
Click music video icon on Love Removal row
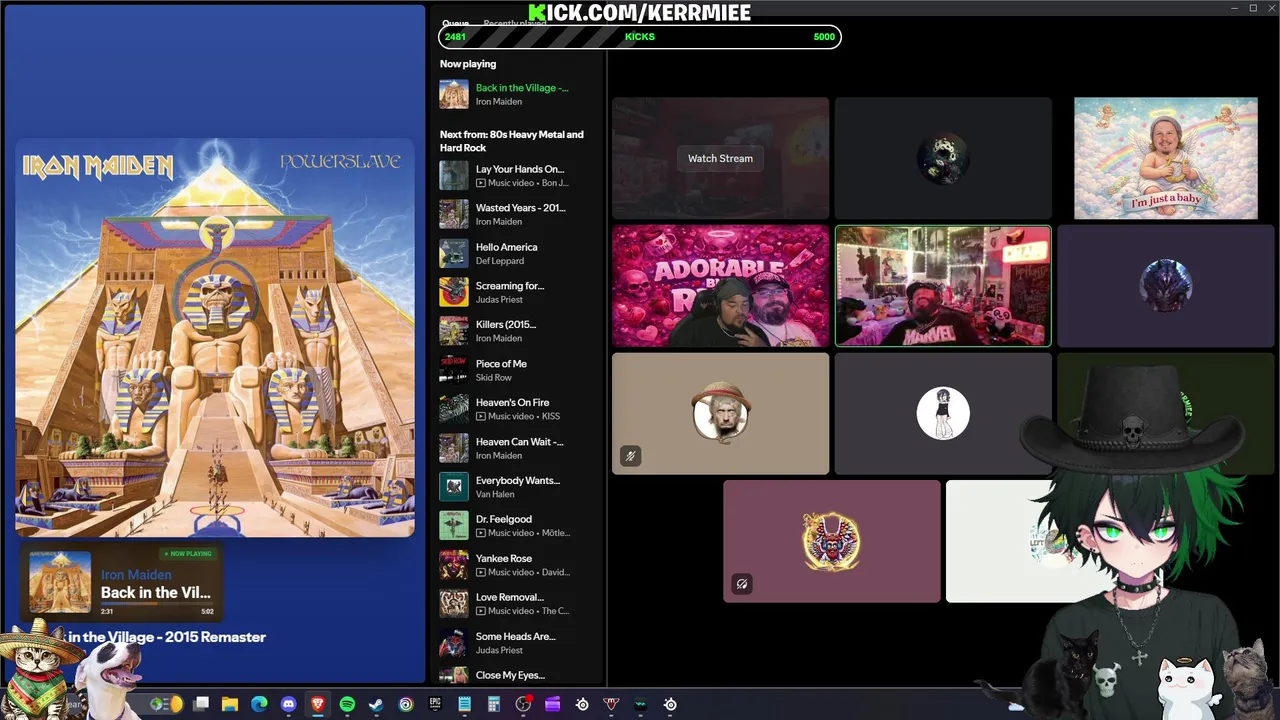tap(481, 611)
